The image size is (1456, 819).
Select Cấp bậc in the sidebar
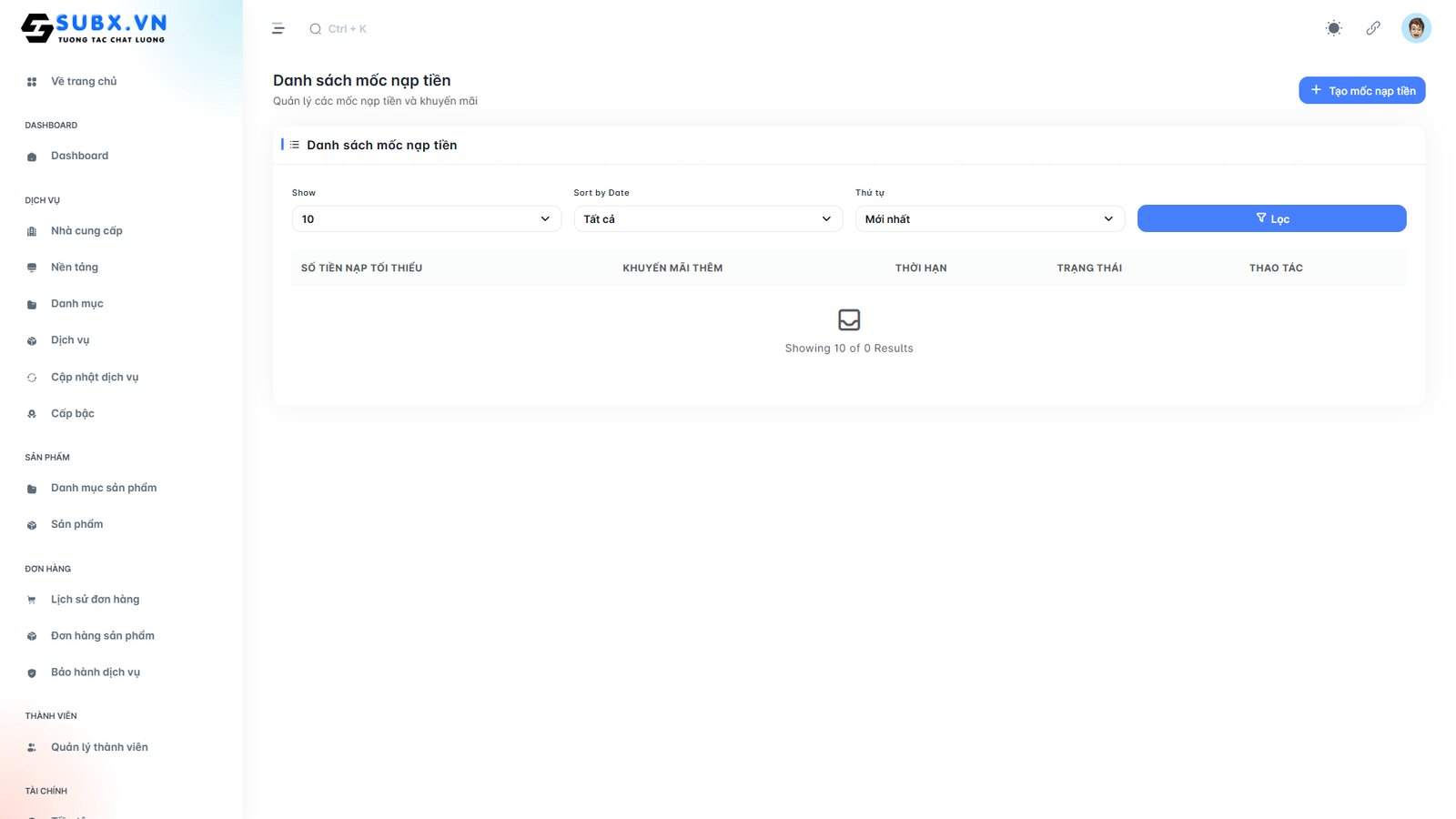point(73,413)
